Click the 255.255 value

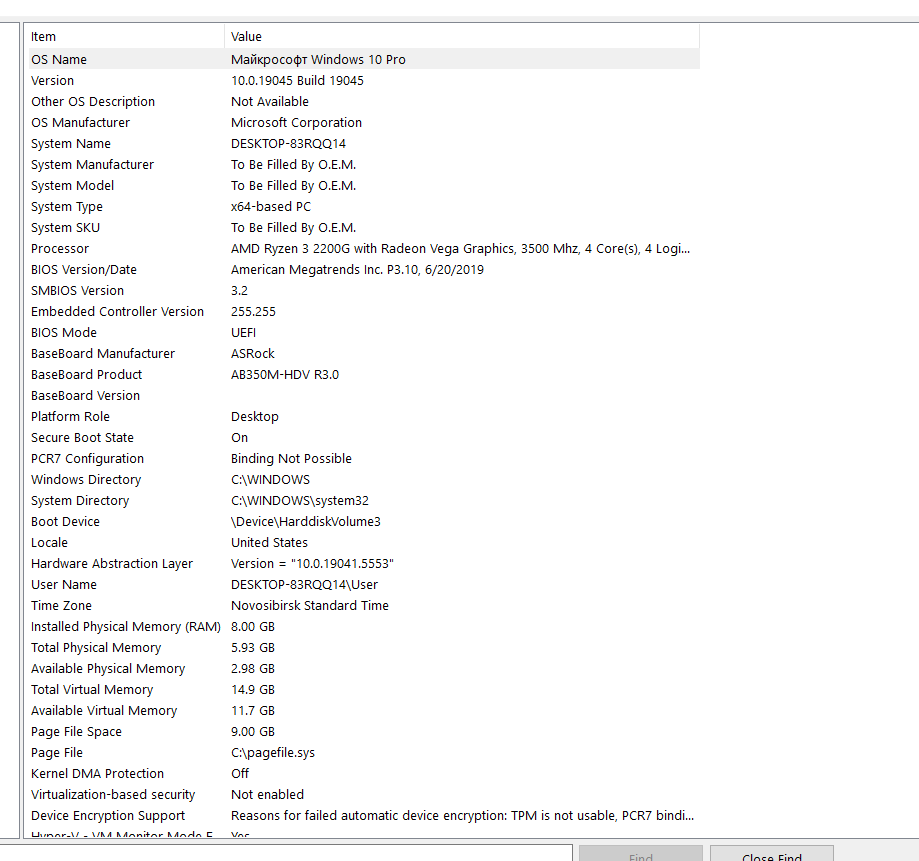pos(253,312)
